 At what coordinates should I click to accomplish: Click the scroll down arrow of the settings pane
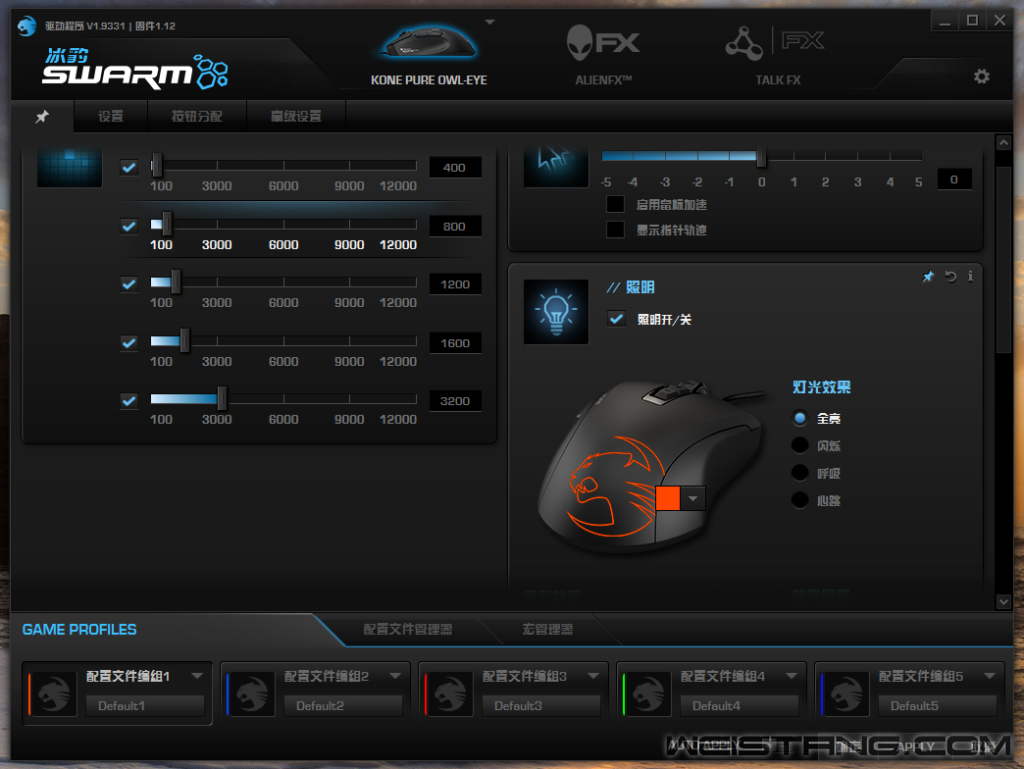pos(1004,601)
